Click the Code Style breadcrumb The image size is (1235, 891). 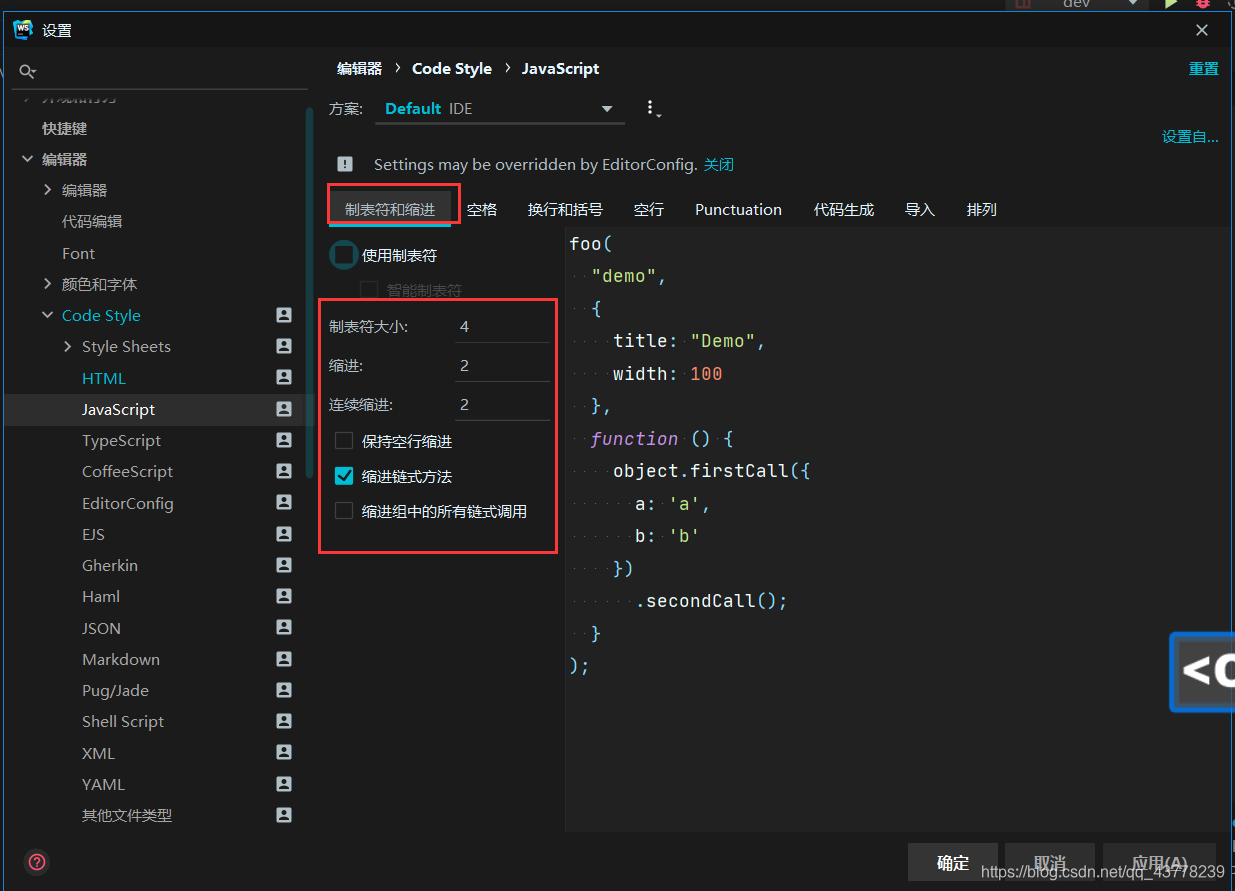(x=452, y=68)
